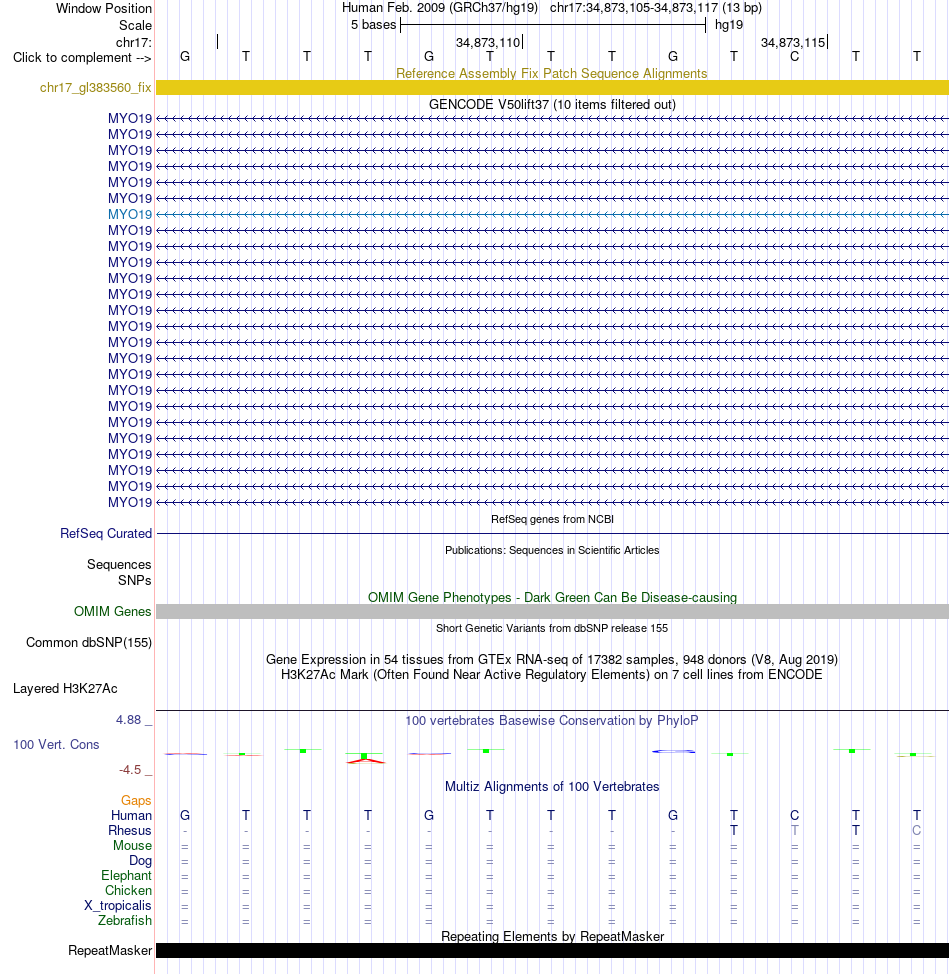Click the C base in the Rhesus row
This screenshot has width=950, height=974.
[x=916, y=831]
